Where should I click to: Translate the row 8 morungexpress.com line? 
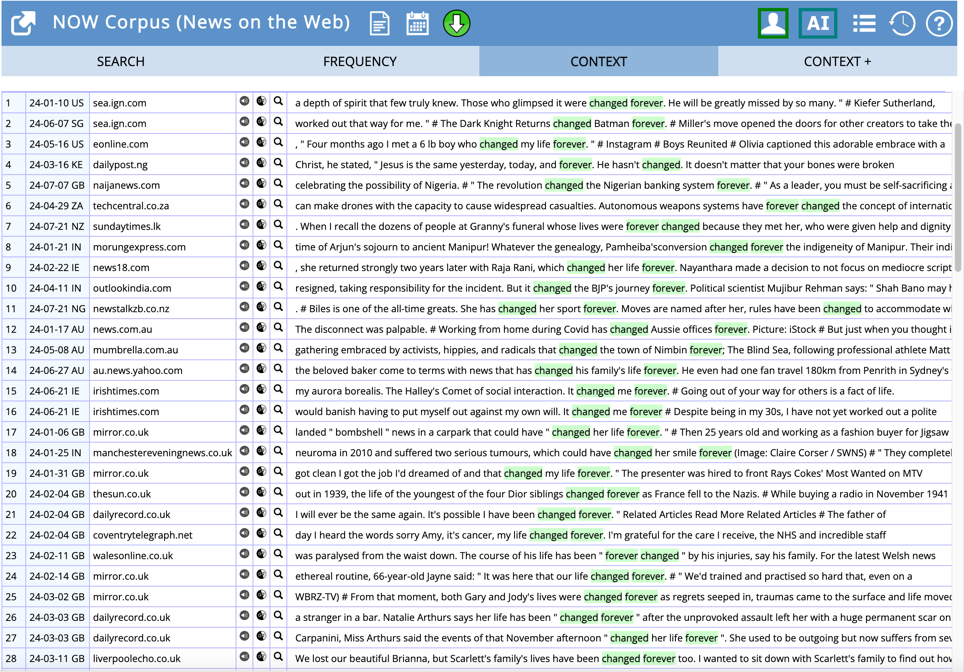(x=261, y=245)
